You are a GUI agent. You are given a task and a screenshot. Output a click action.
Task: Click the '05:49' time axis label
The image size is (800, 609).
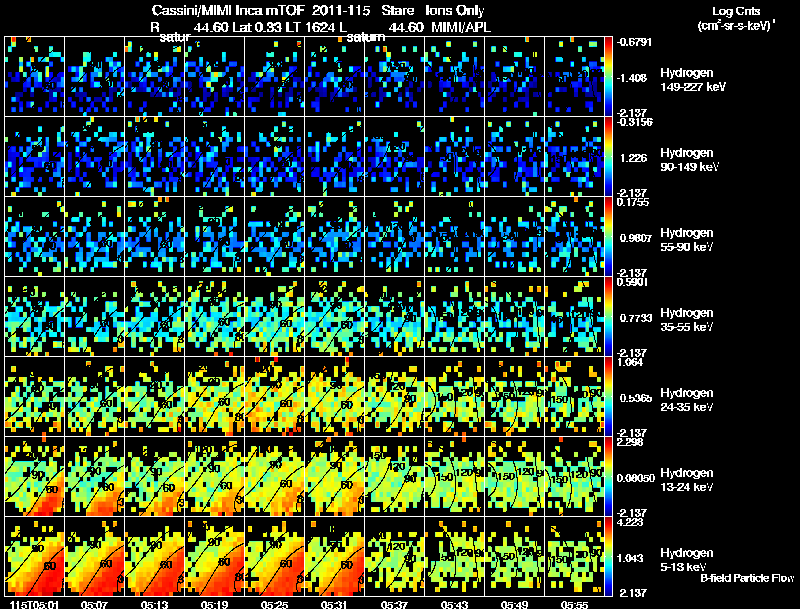pyautogui.click(x=514, y=604)
